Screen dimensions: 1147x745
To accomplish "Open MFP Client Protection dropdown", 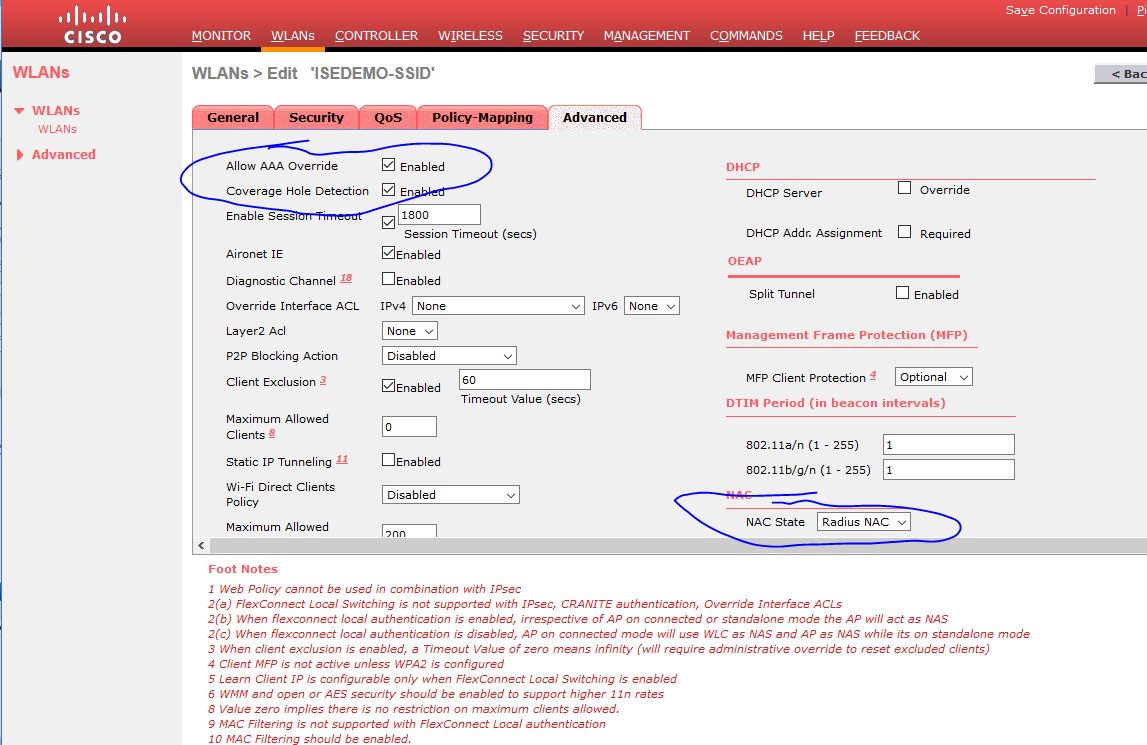I will [x=933, y=377].
